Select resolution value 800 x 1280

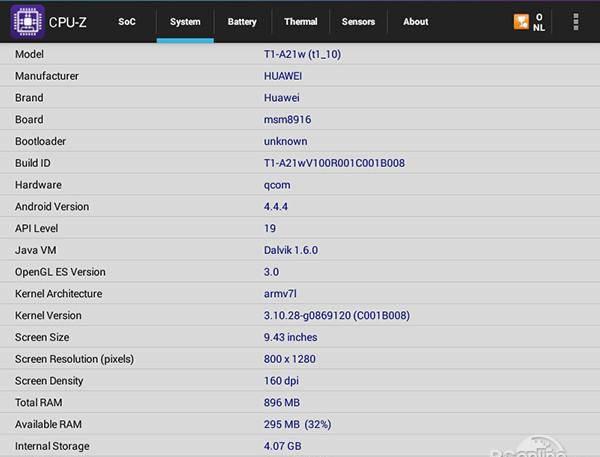pos(290,359)
